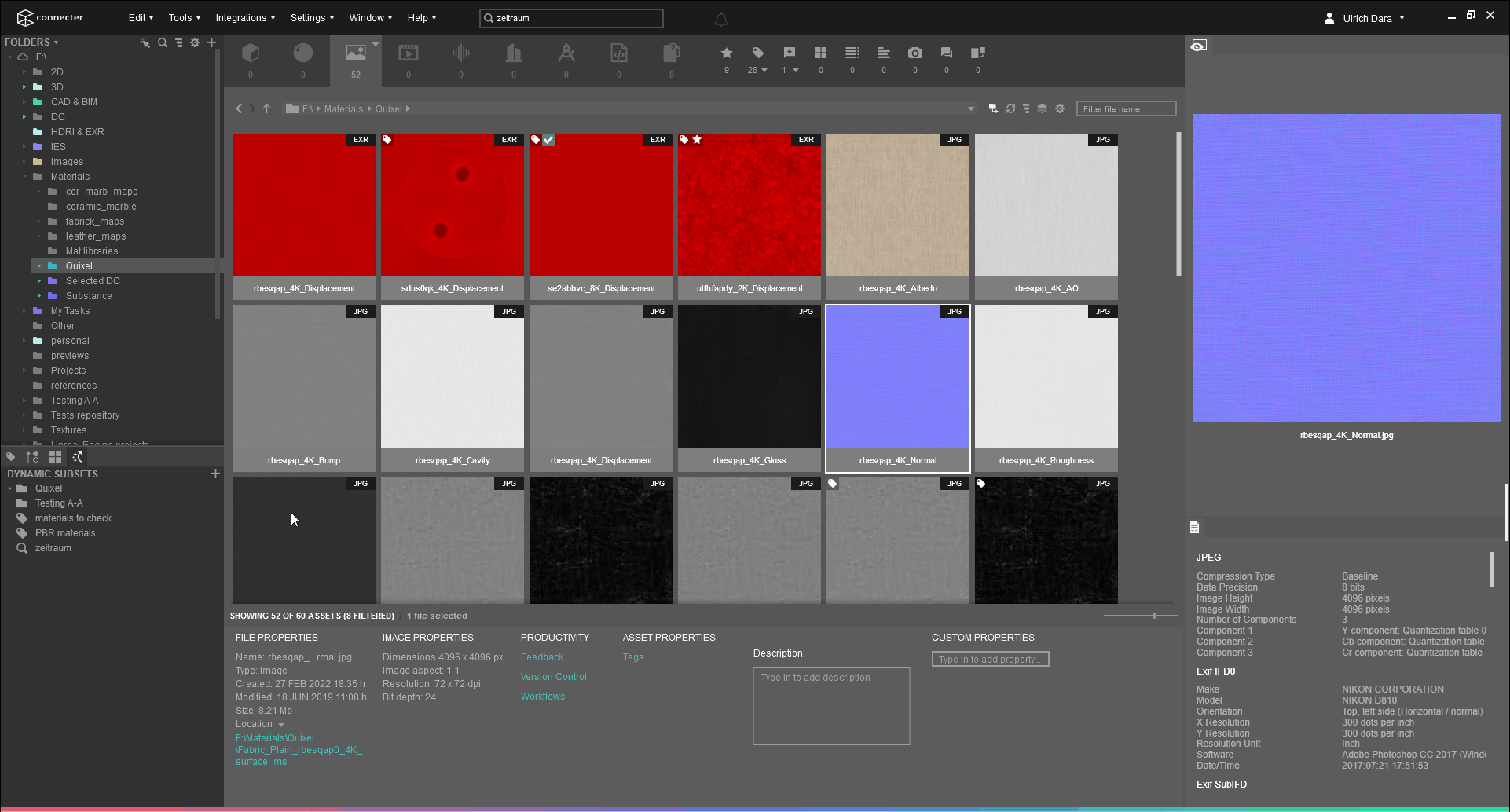The image size is (1510, 812).
Task: Filter assets by drafting compass icon
Action: [x=566, y=53]
